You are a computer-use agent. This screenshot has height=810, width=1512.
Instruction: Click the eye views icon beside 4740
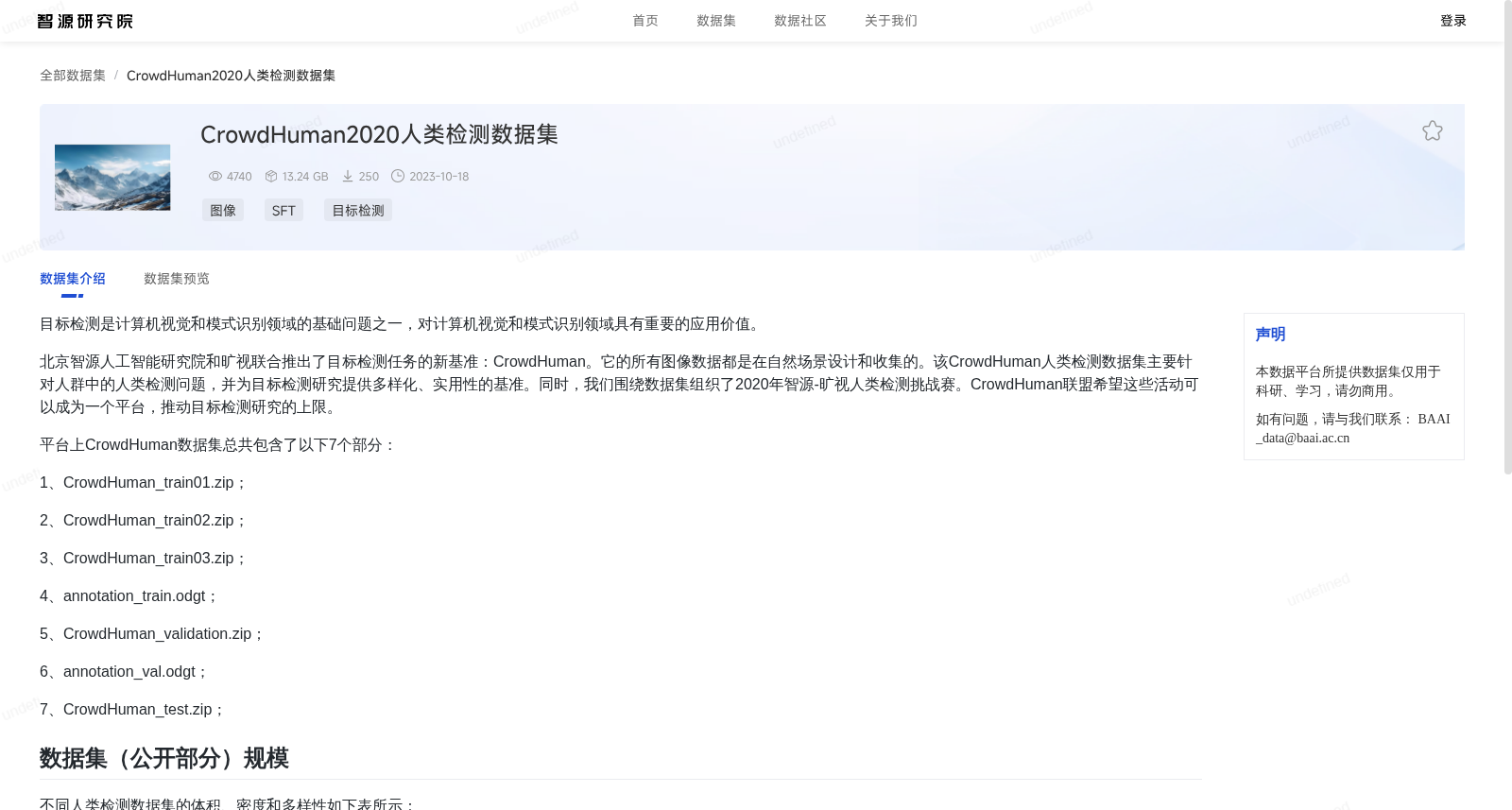pos(215,177)
